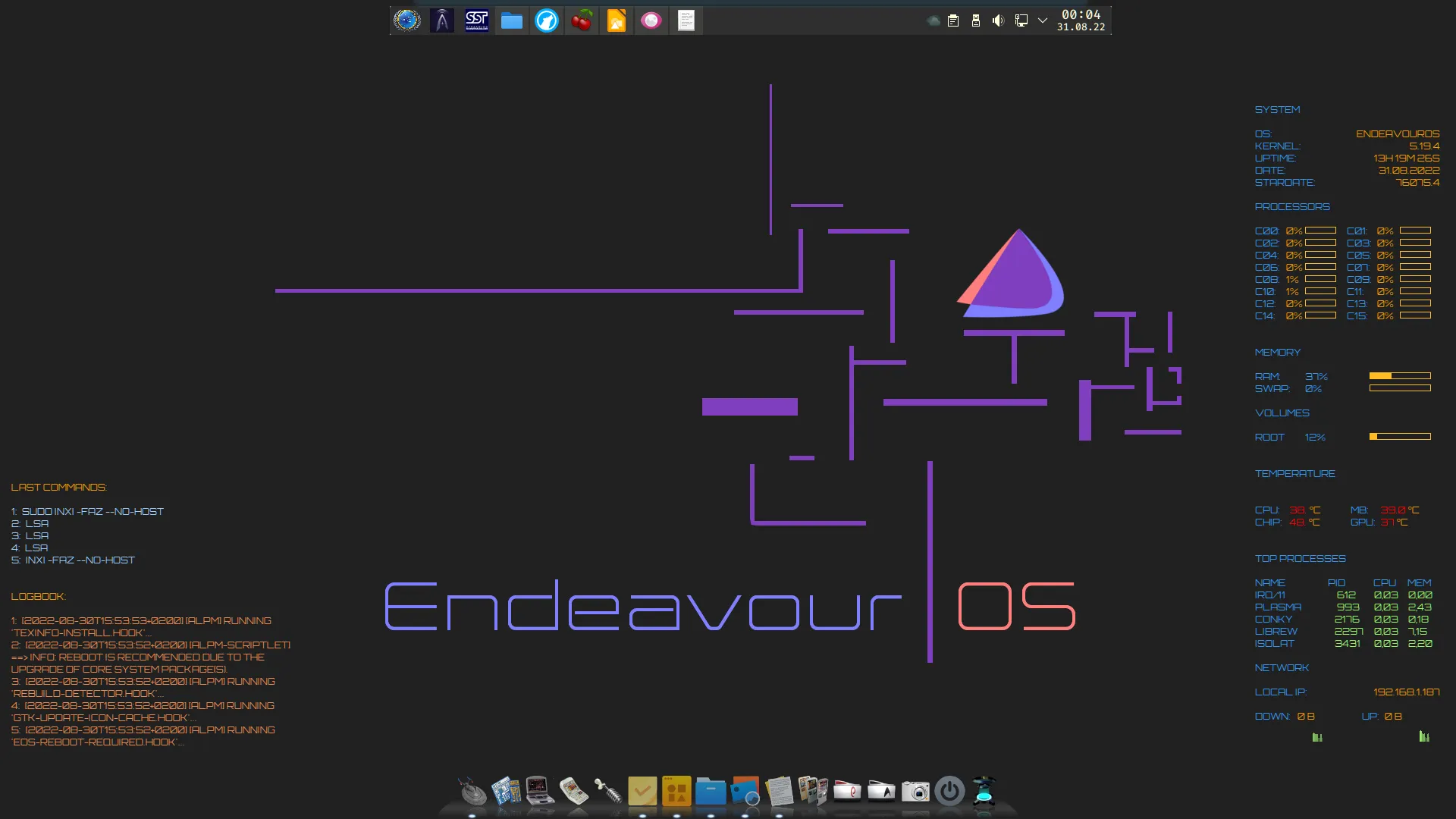This screenshot has width=1456, height=819.
Task: Click the starship icon in bottom dock
Action: (x=472, y=792)
